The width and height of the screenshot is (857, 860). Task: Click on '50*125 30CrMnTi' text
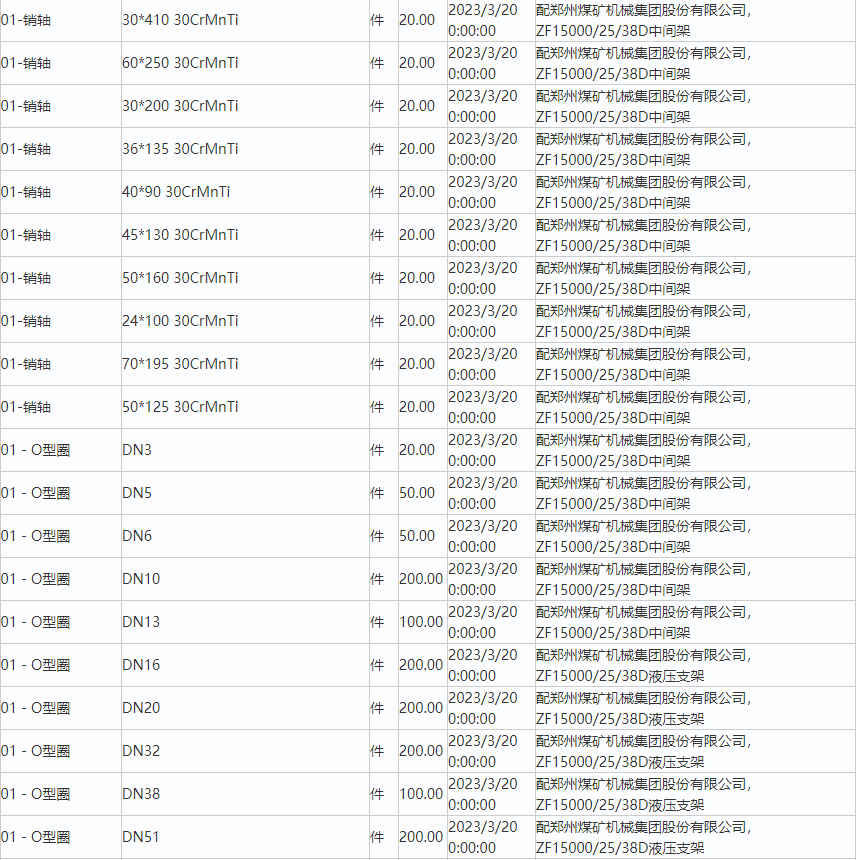pos(180,407)
